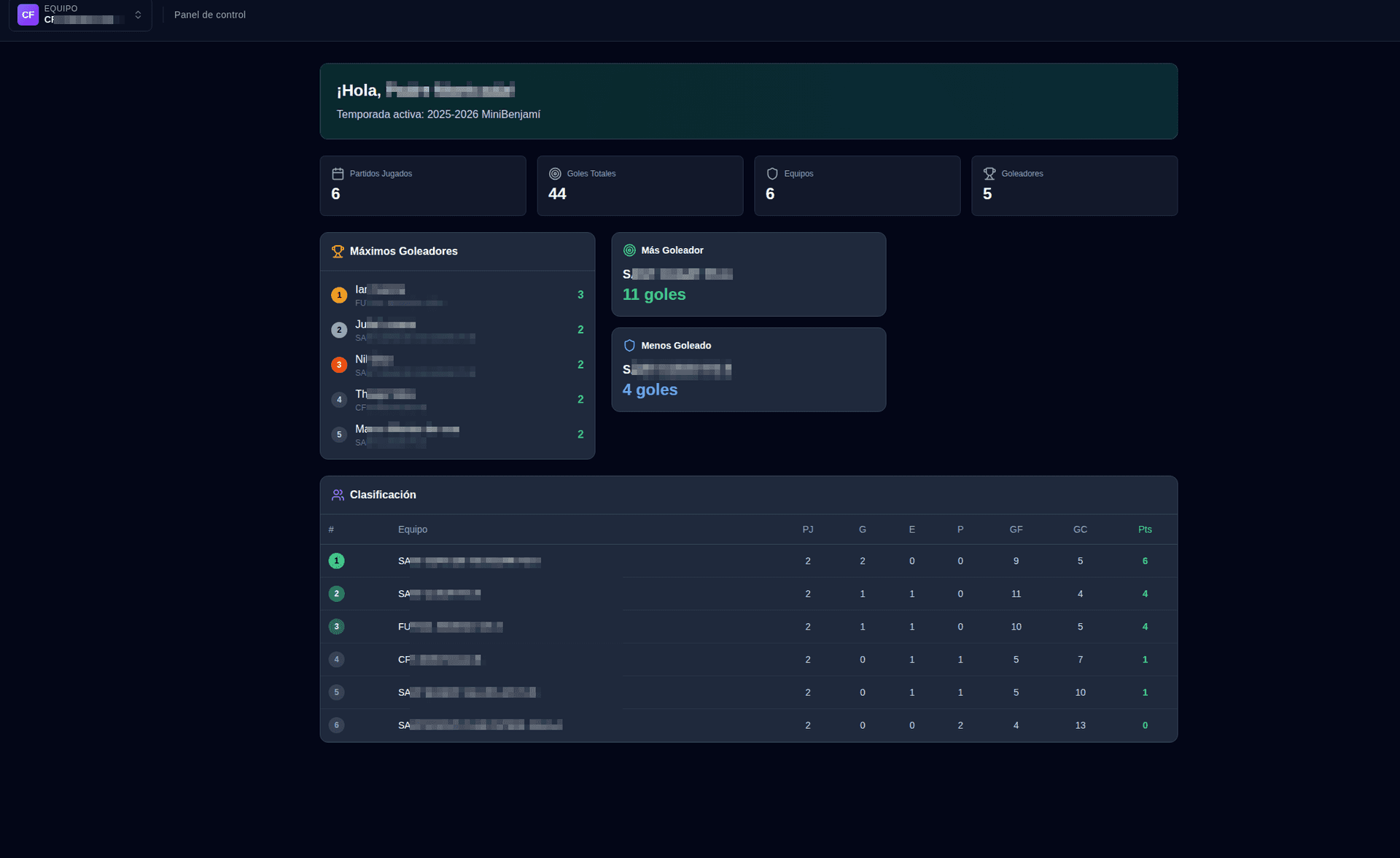
Task: Click the trophy icon on the Goleadores card
Action: pos(989,173)
